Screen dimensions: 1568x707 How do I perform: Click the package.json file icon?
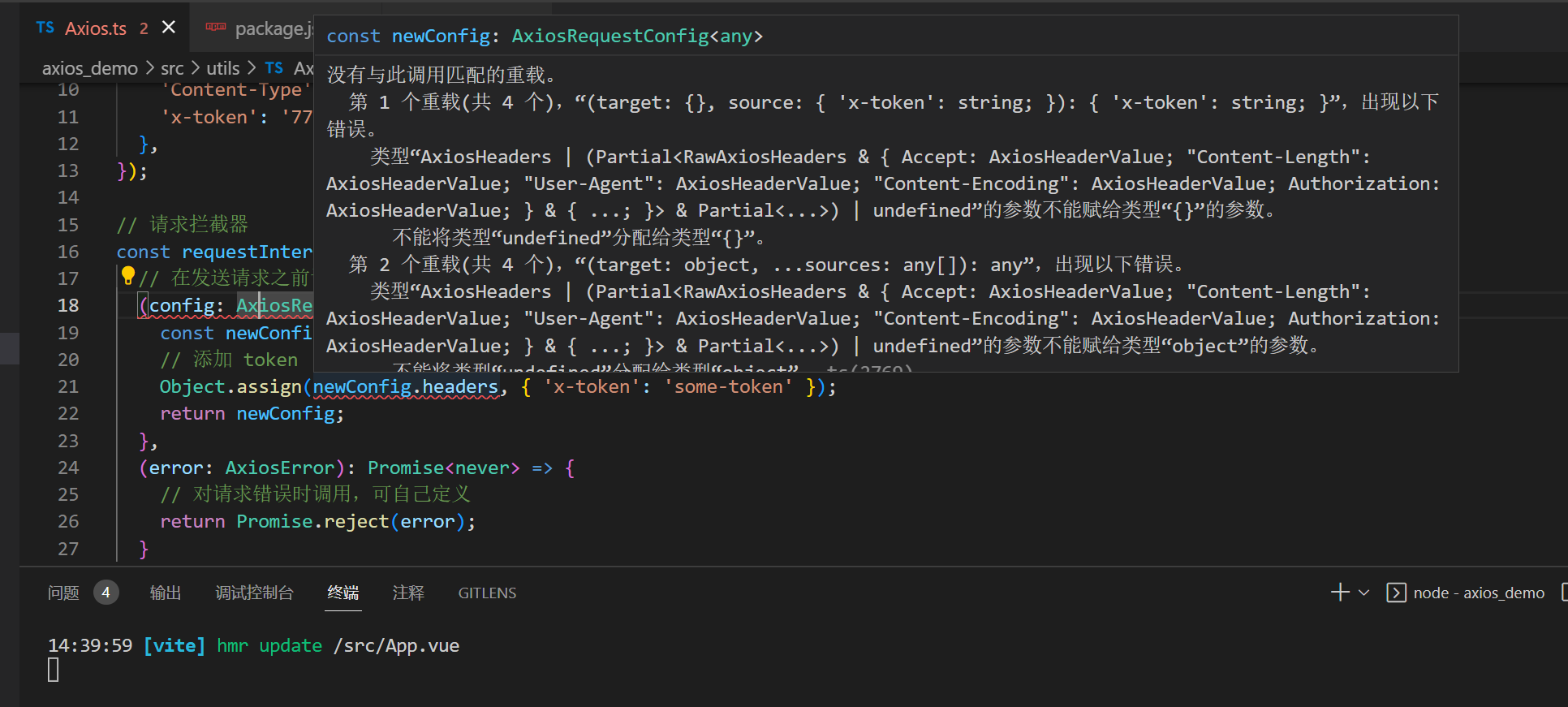[216, 28]
